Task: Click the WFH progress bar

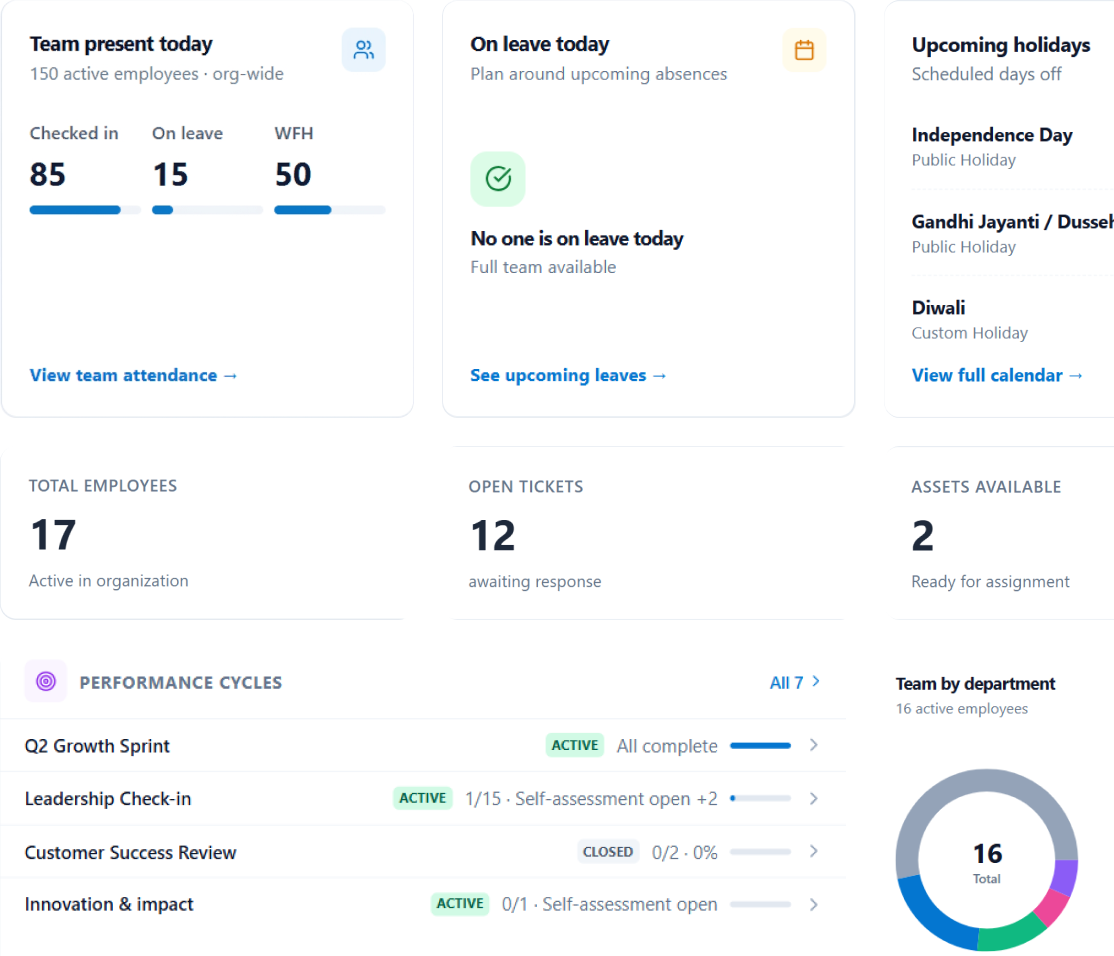Action: (330, 210)
